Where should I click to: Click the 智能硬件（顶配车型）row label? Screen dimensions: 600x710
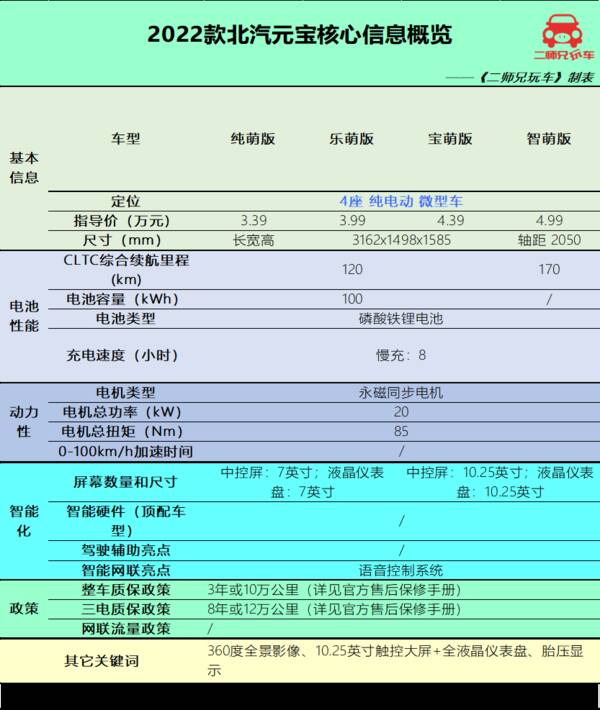[126, 521]
